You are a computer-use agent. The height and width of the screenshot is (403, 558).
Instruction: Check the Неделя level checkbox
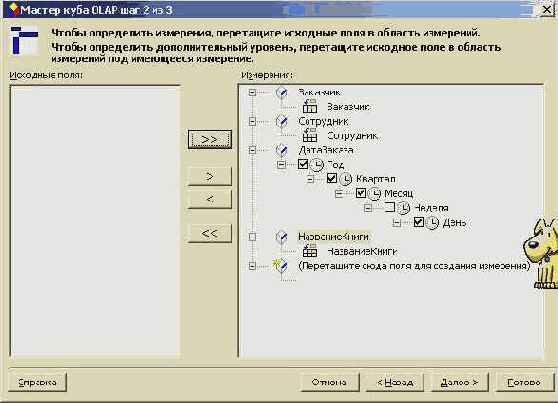pos(390,207)
